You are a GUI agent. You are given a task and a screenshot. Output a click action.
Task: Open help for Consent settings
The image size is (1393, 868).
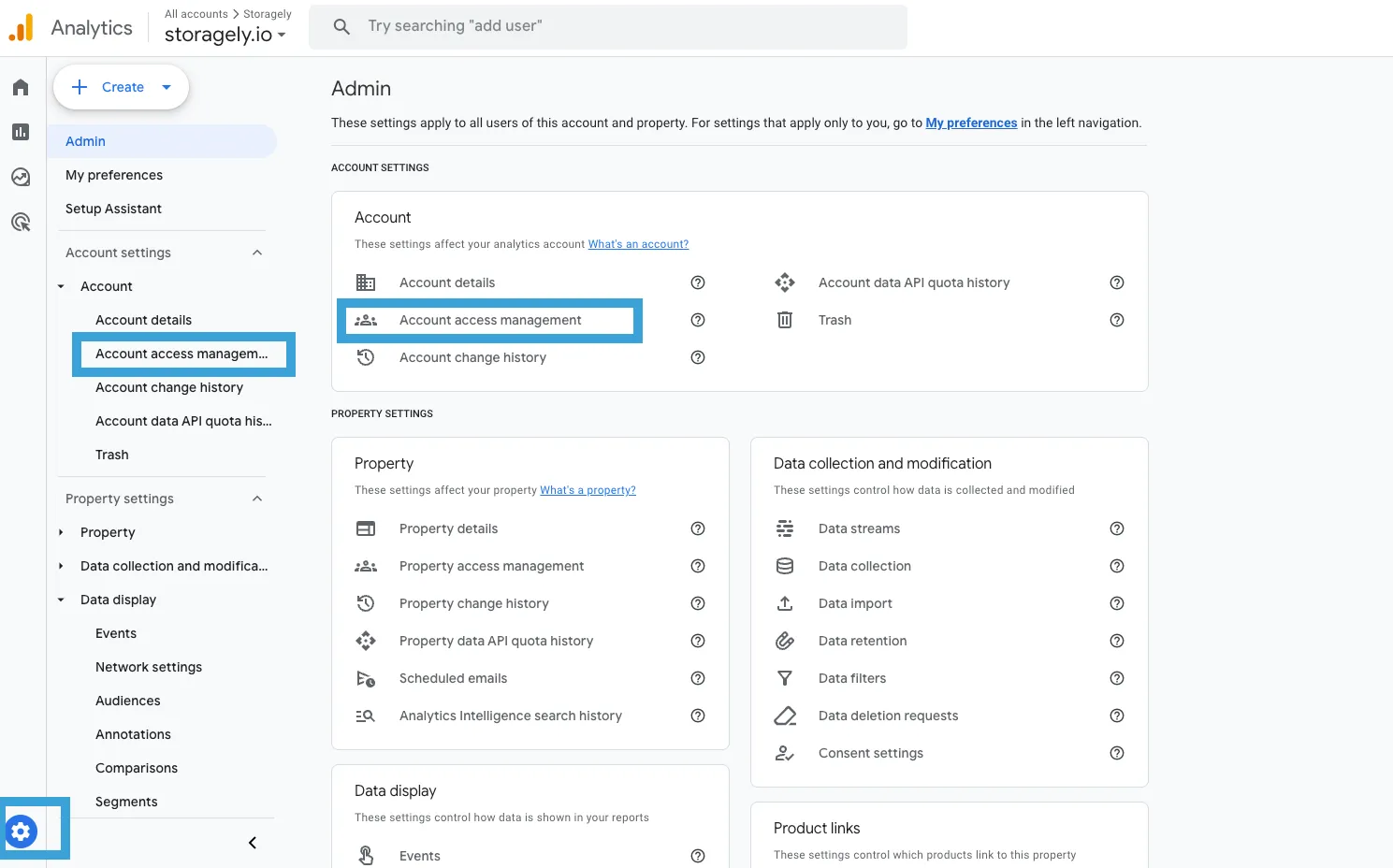tap(1117, 753)
